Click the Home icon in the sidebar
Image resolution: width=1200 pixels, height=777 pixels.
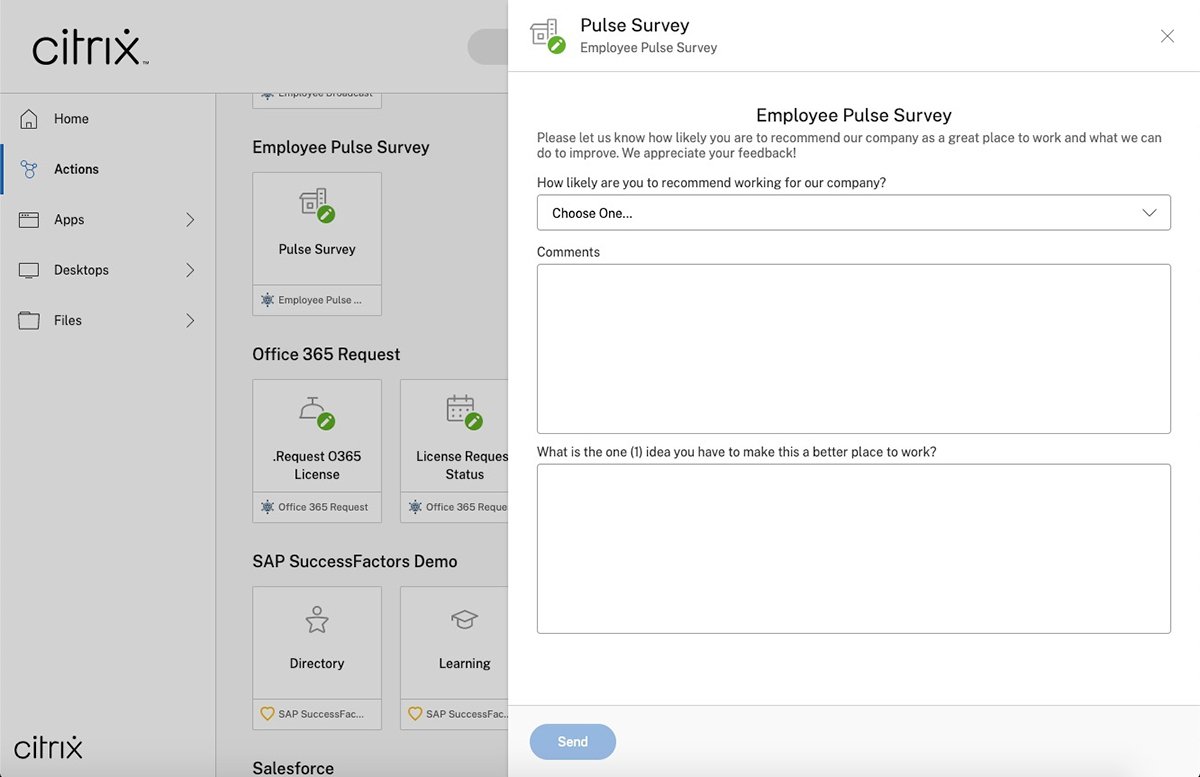pos(30,118)
